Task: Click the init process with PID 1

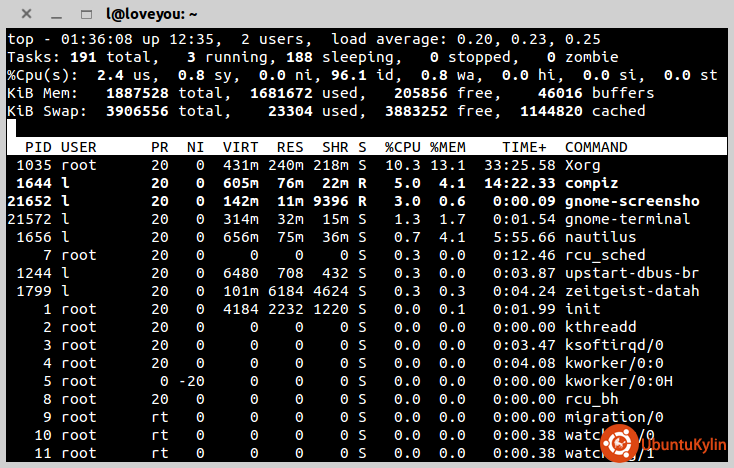Action: click(582, 309)
